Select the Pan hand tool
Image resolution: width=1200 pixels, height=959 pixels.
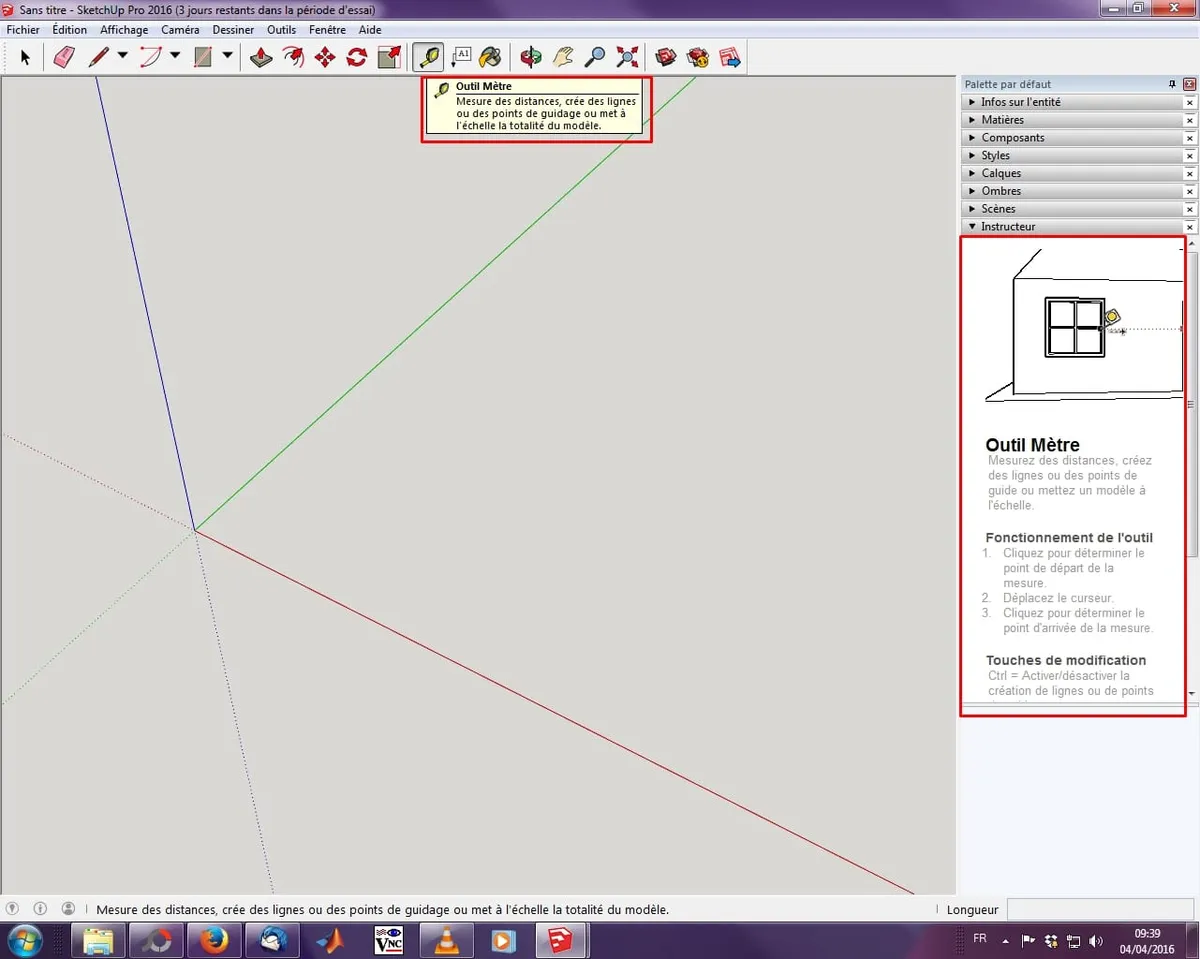(563, 57)
